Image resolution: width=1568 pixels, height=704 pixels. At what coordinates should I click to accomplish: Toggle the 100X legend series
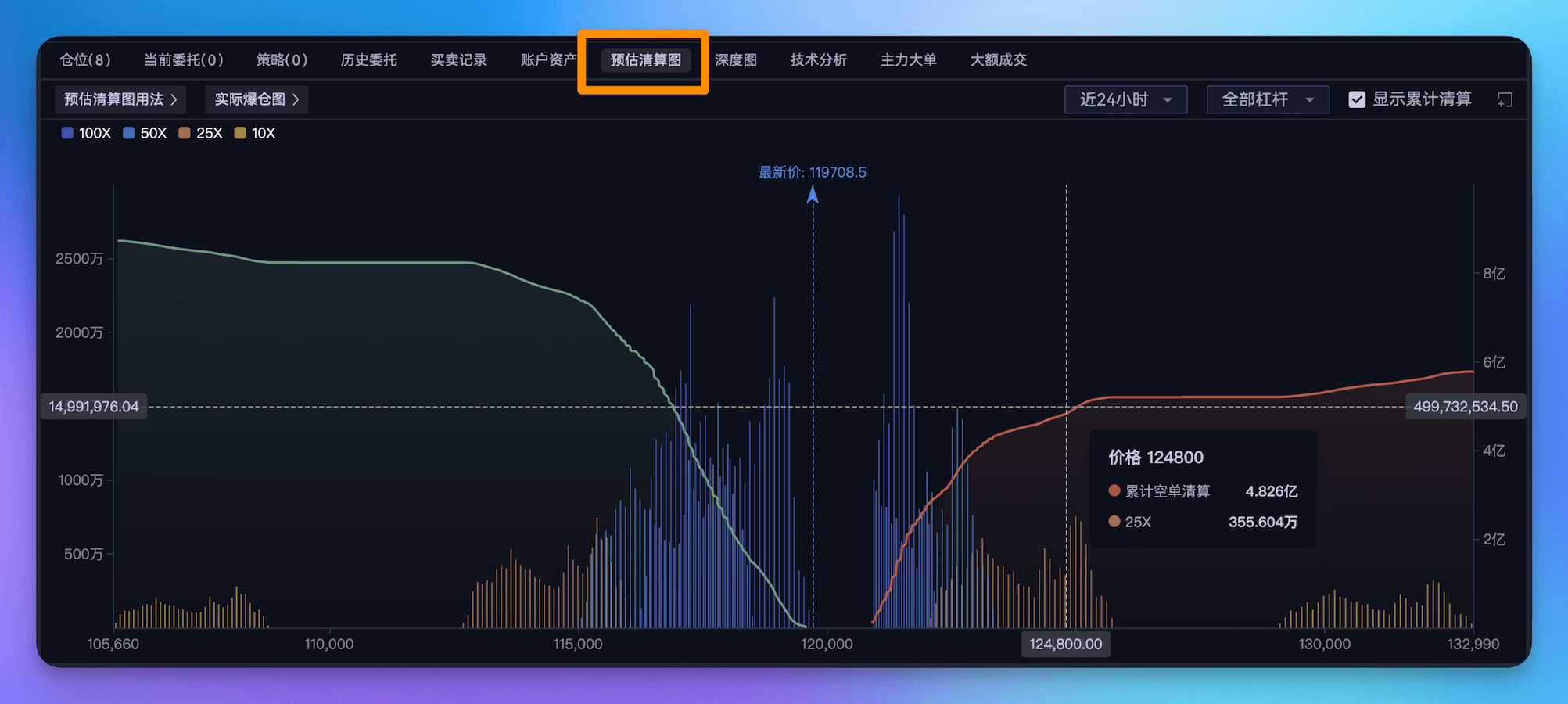(x=87, y=133)
